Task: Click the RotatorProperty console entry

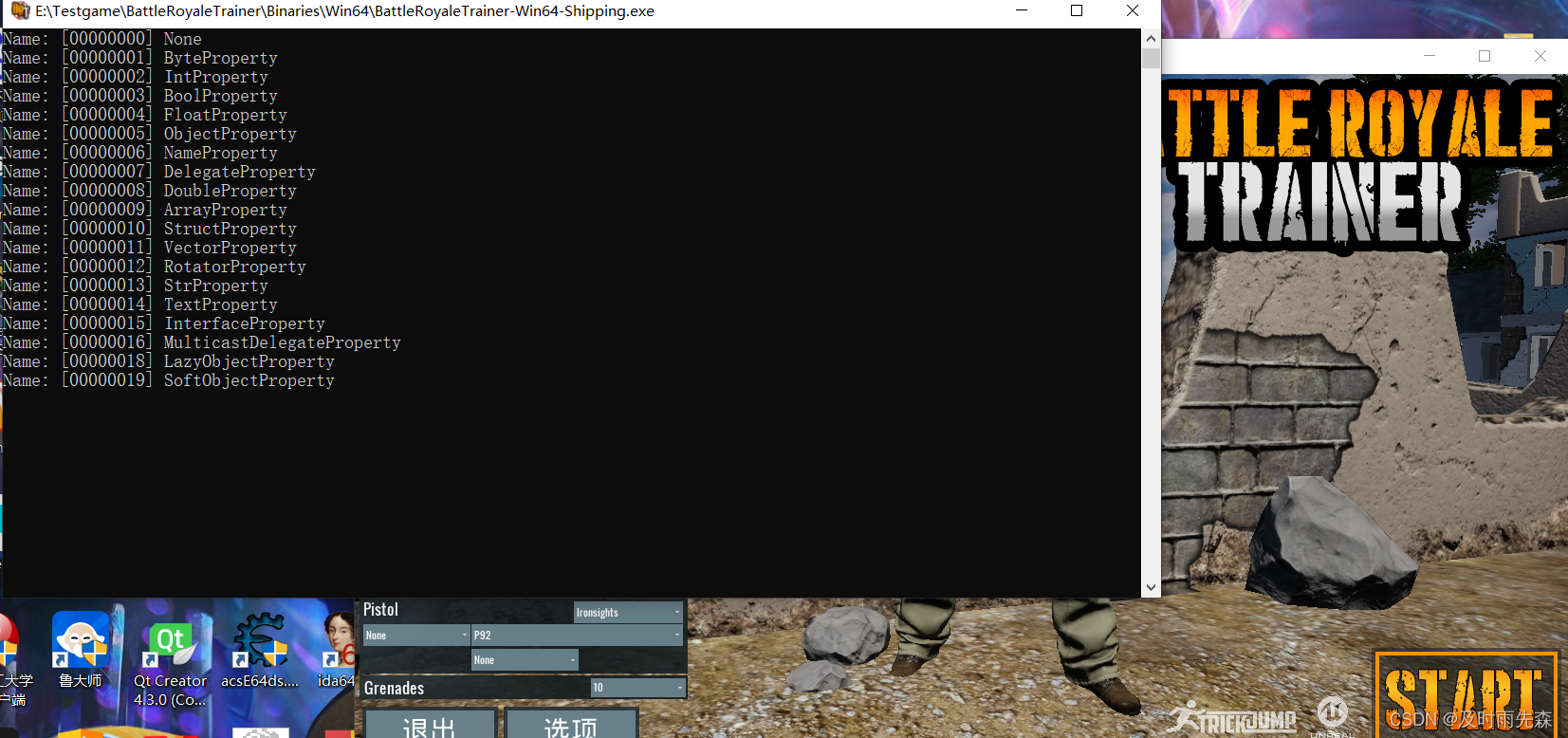Action: pos(155,267)
